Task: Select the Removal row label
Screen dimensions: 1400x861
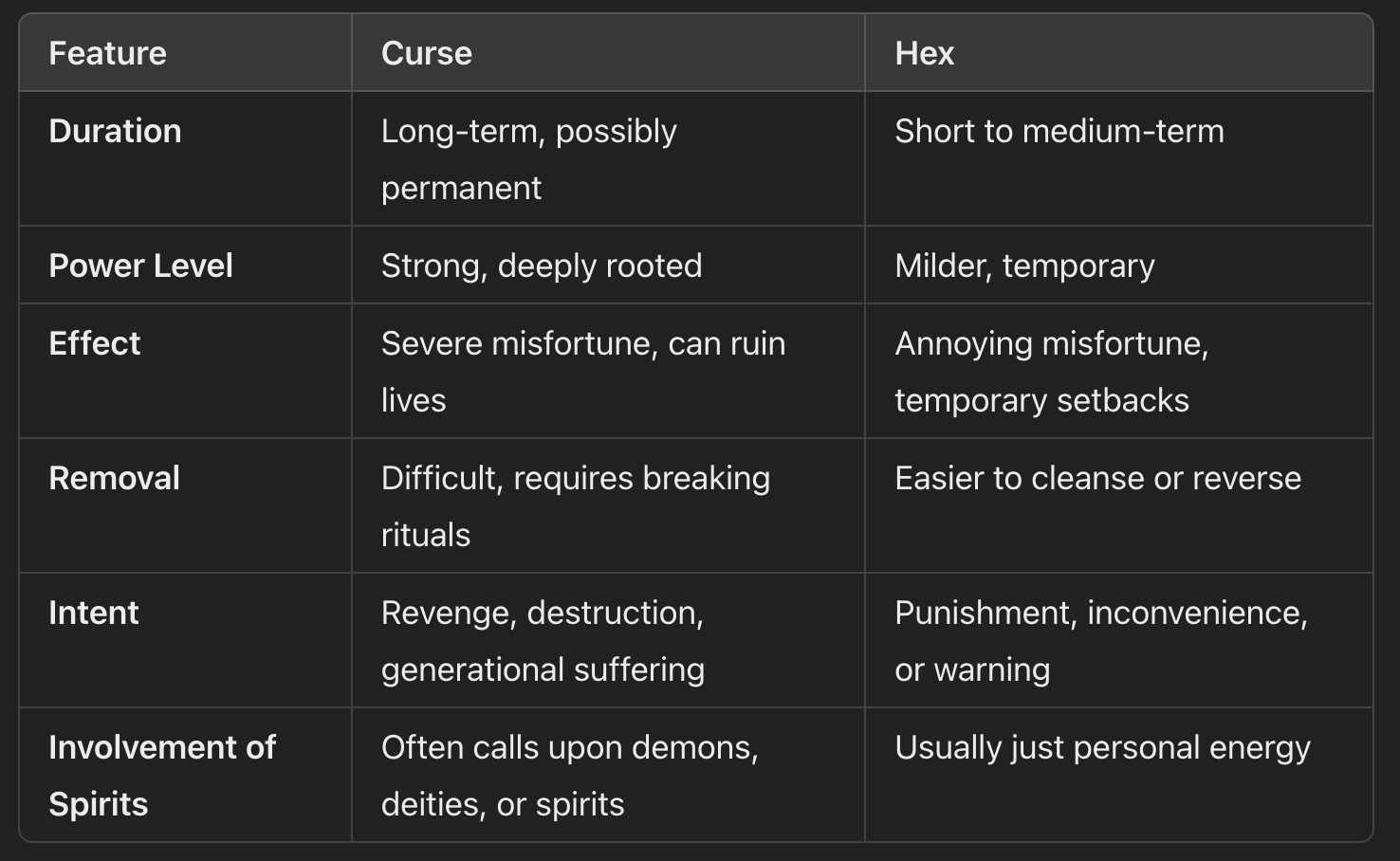Action: click(114, 478)
